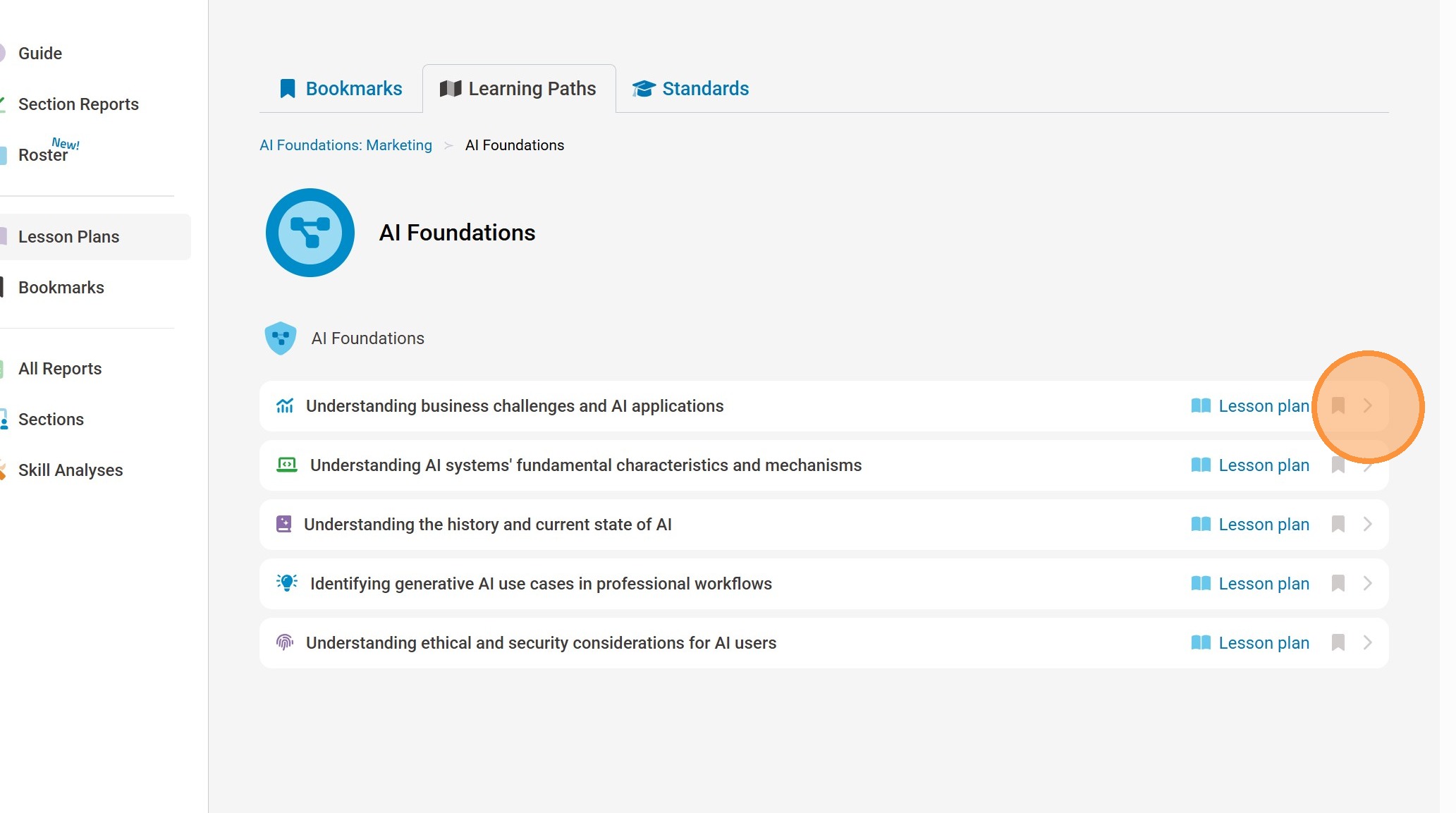Toggle bookmark for generative AI use cases

point(1338,583)
